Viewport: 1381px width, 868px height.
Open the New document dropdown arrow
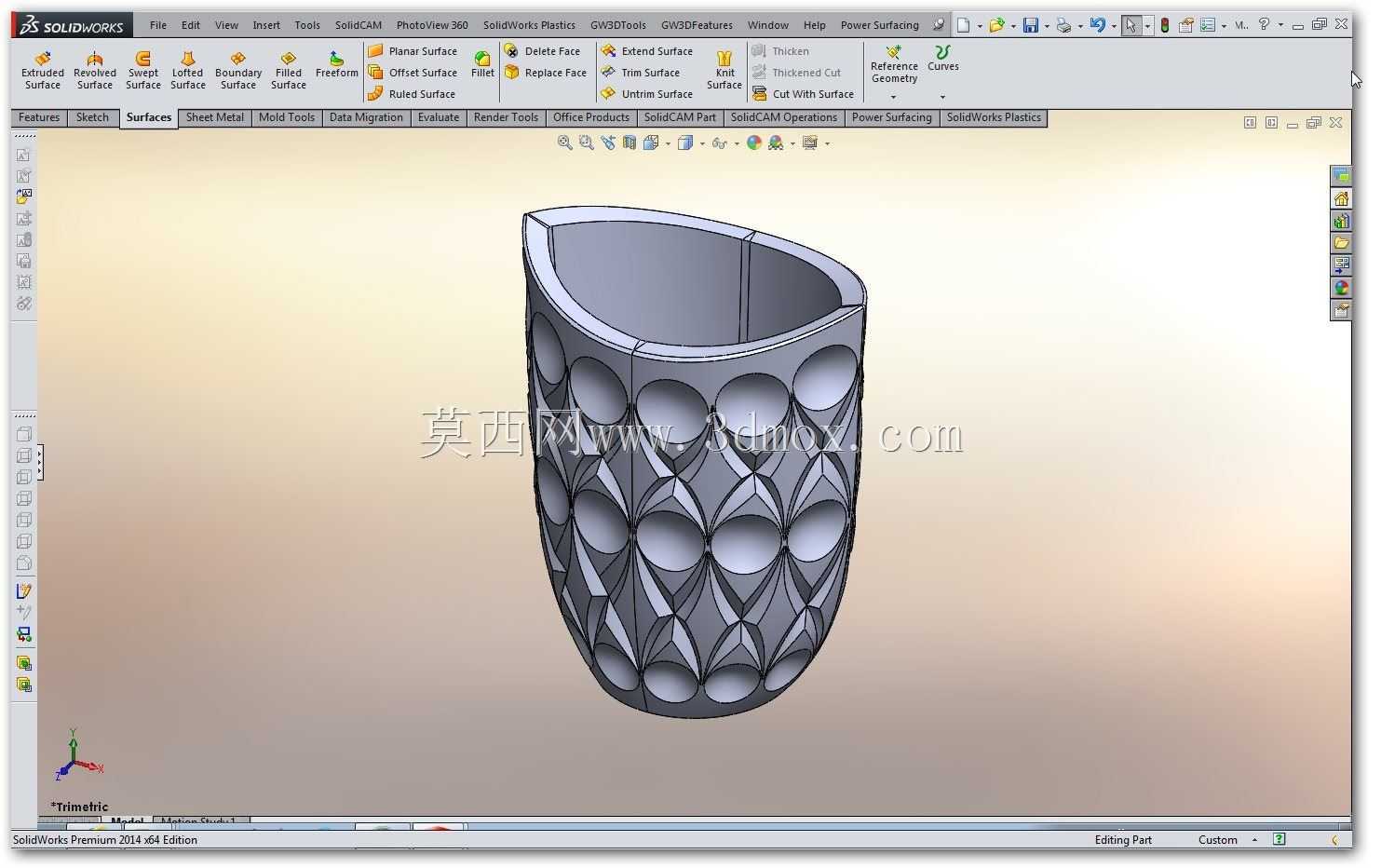[980, 26]
